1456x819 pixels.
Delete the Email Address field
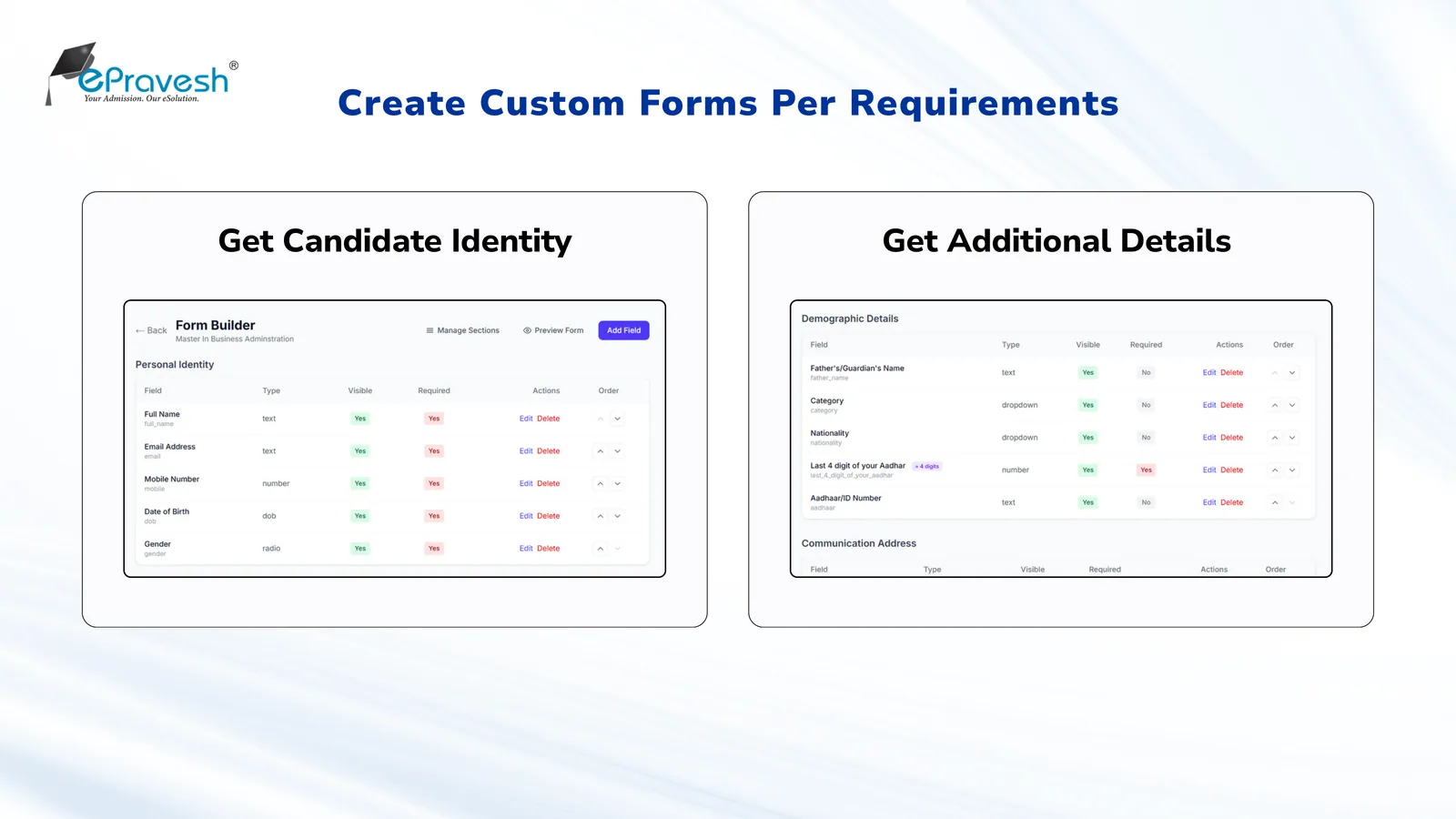point(549,451)
